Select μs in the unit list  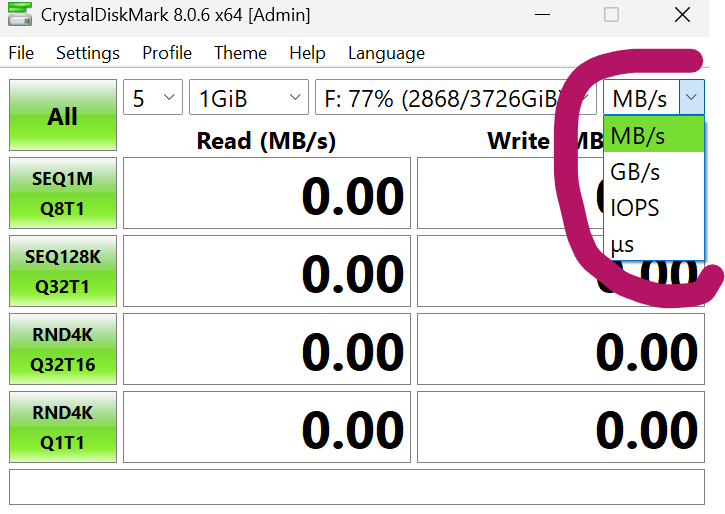pyautogui.click(x=654, y=244)
